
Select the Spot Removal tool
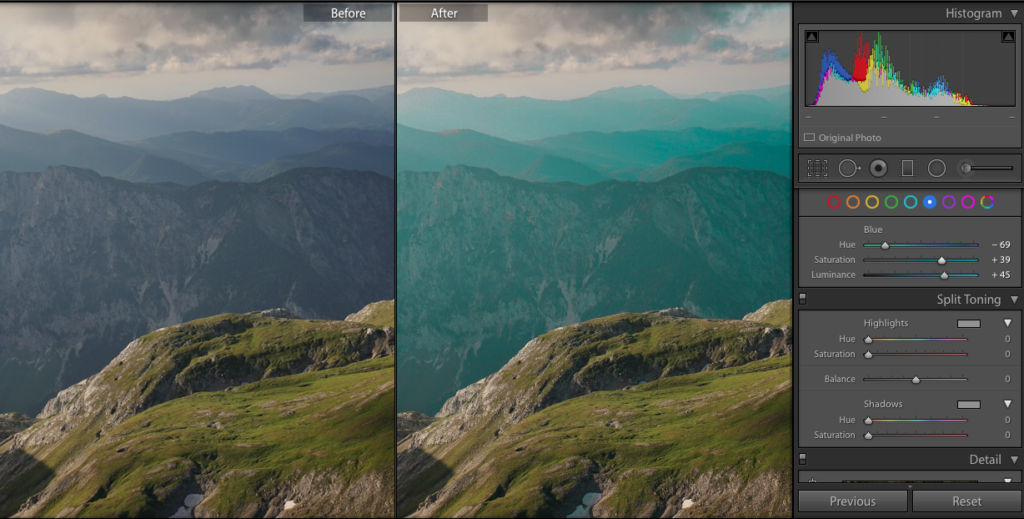(x=848, y=168)
